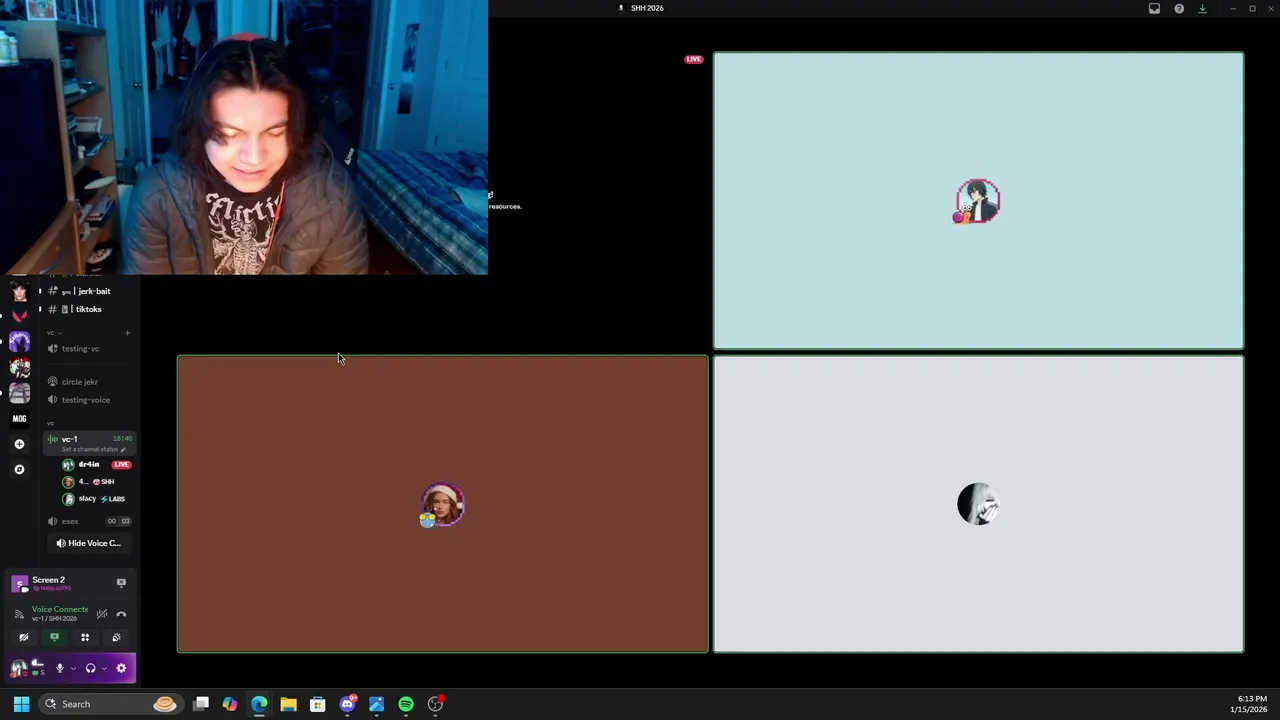The height and width of the screenshot is (720, 1280).
Task: Focus the light gray participant tile
Action: pos(978,504)
